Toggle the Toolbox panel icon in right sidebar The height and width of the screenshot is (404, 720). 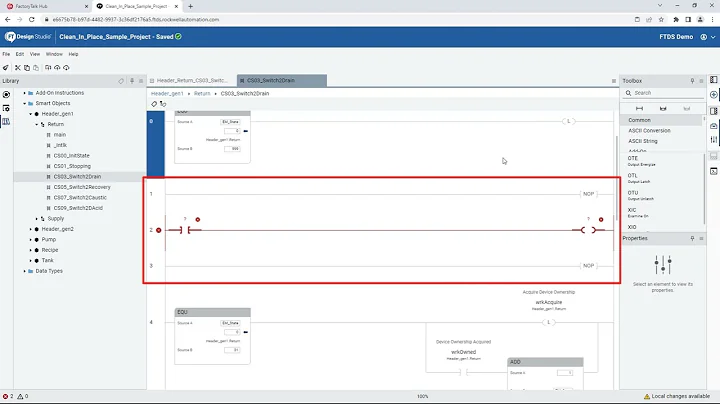coord(714,111)
